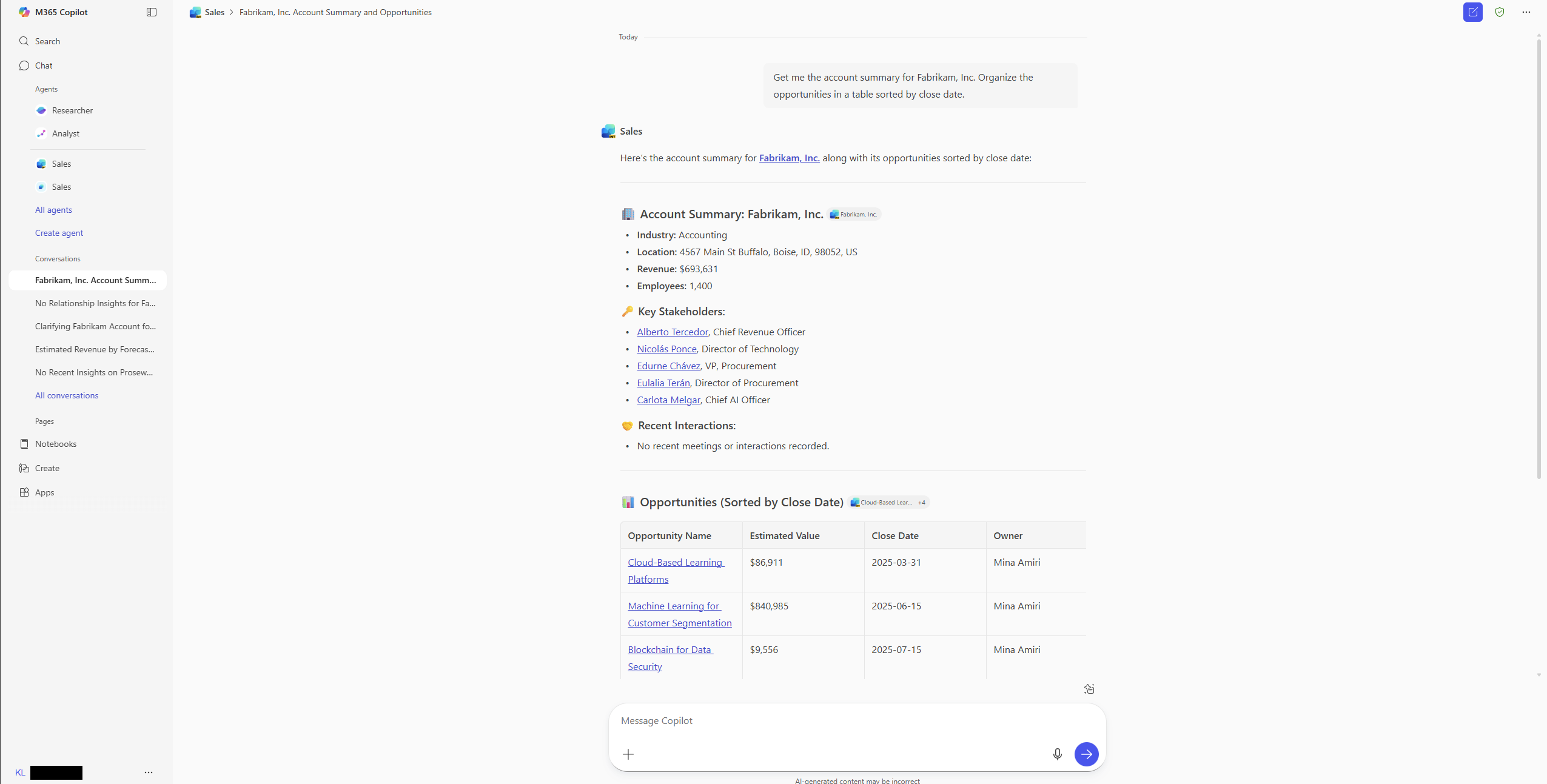Select the Analyst agent icon
1547x784 pixels.
(41, 133)
